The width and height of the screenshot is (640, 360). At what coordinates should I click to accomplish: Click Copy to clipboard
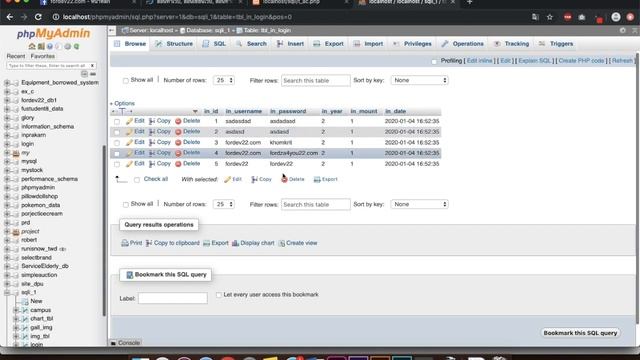point(173,243)
